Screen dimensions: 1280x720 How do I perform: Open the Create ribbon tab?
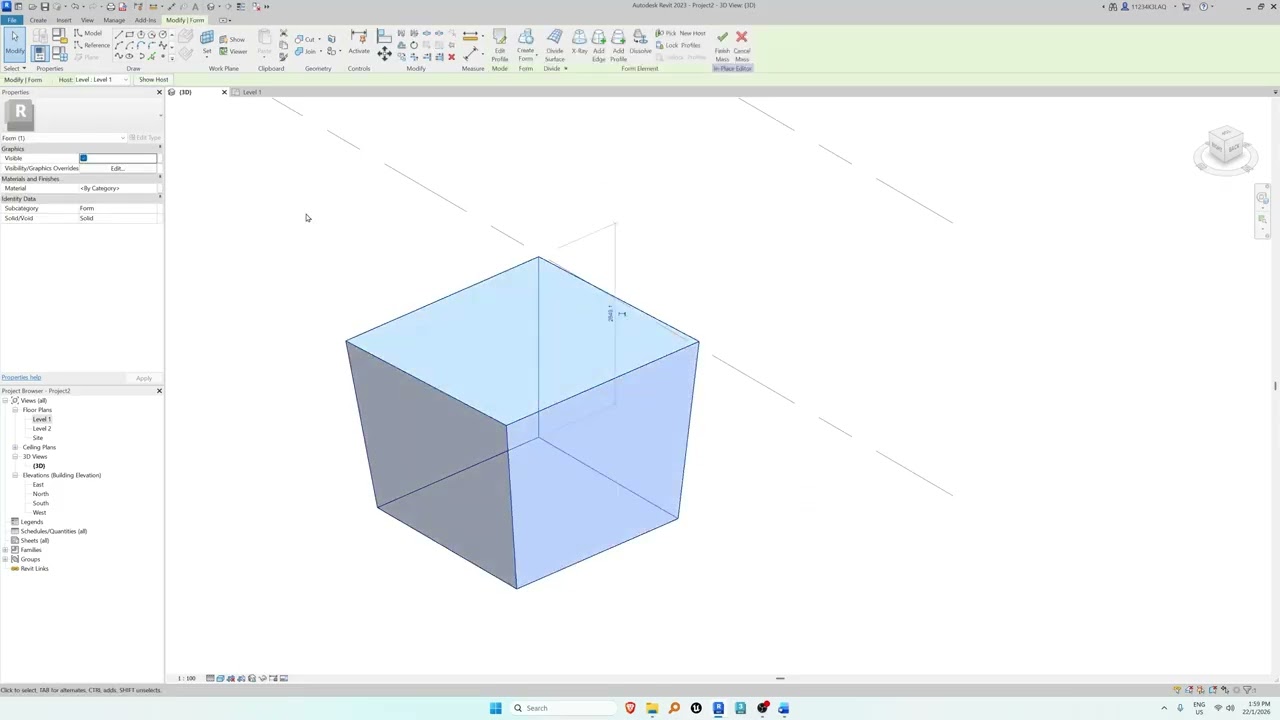[x=38, y=20]
